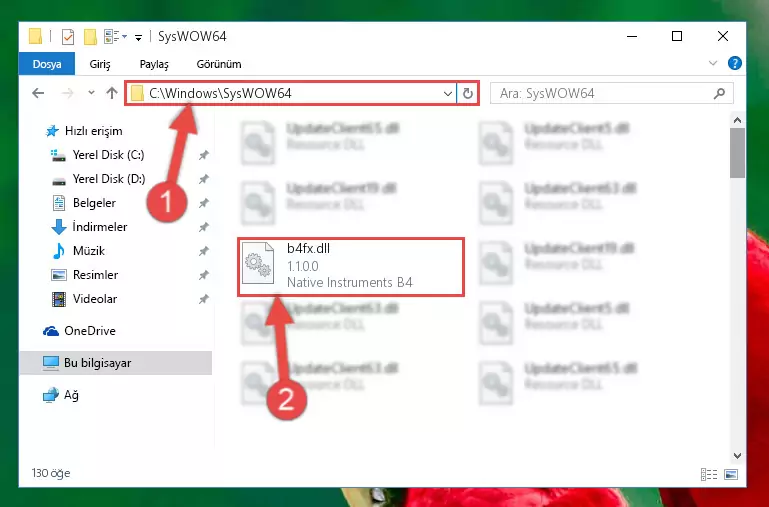Maximize the SysWOW64 window

677,36
